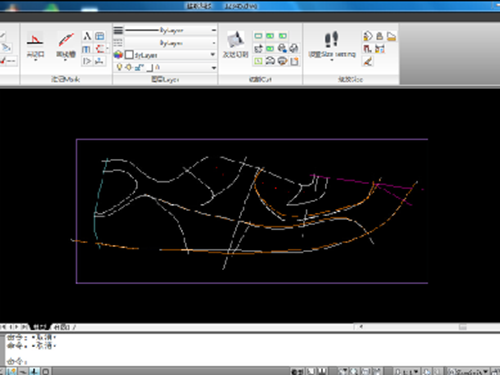Toggle the third highlighted status bar button

pos(34,371)
